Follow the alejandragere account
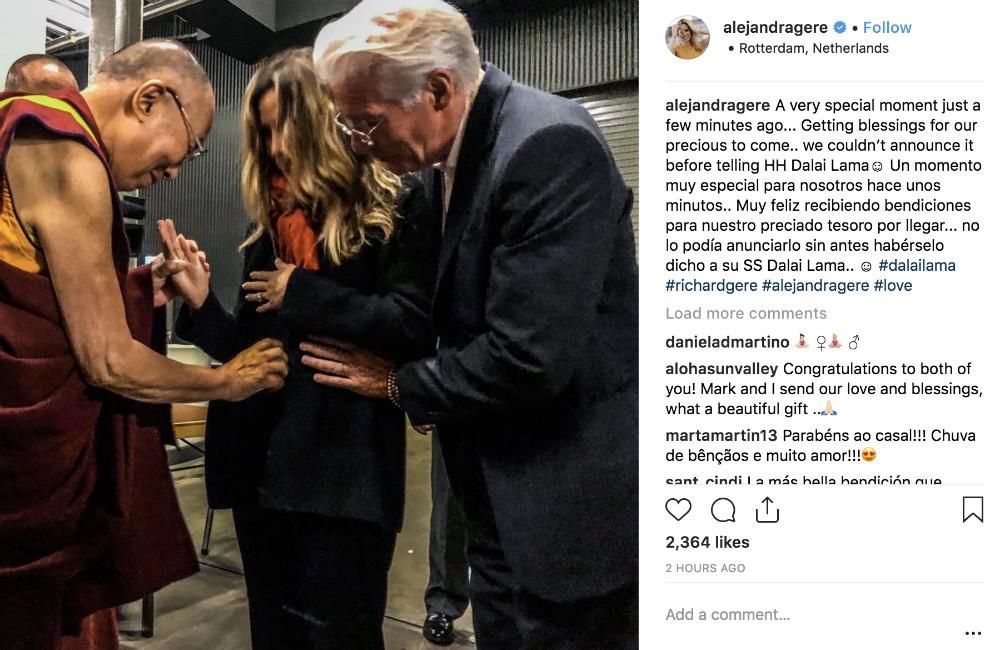This screenshot has height=650, width=1000. (887, 27)
